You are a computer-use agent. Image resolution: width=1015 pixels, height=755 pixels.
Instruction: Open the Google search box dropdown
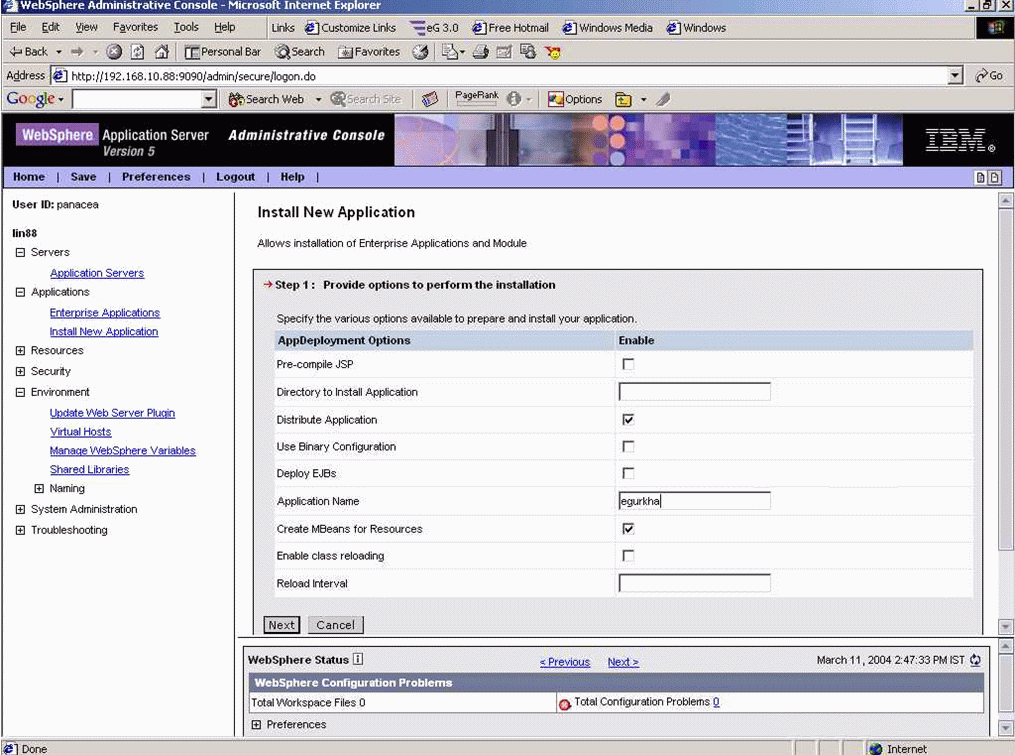208,99
